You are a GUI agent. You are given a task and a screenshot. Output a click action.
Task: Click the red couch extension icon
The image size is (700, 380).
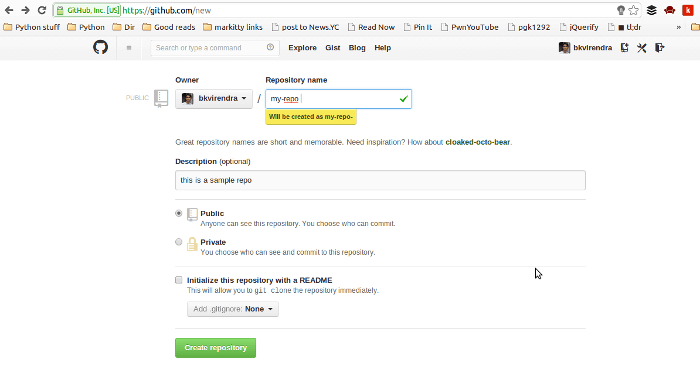[x=669, y=10]
